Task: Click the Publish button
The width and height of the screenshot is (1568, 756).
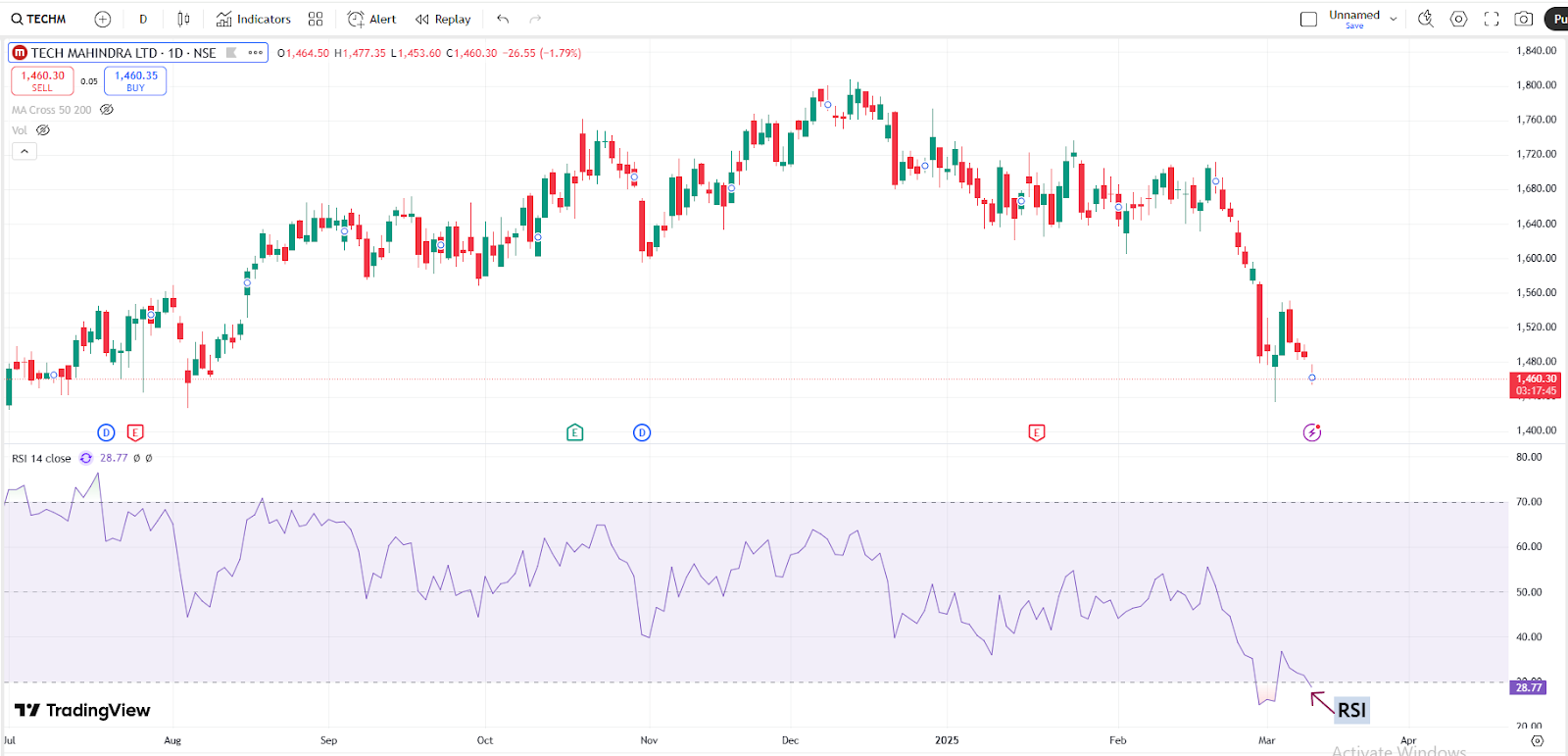Action: pos(1557,19)
